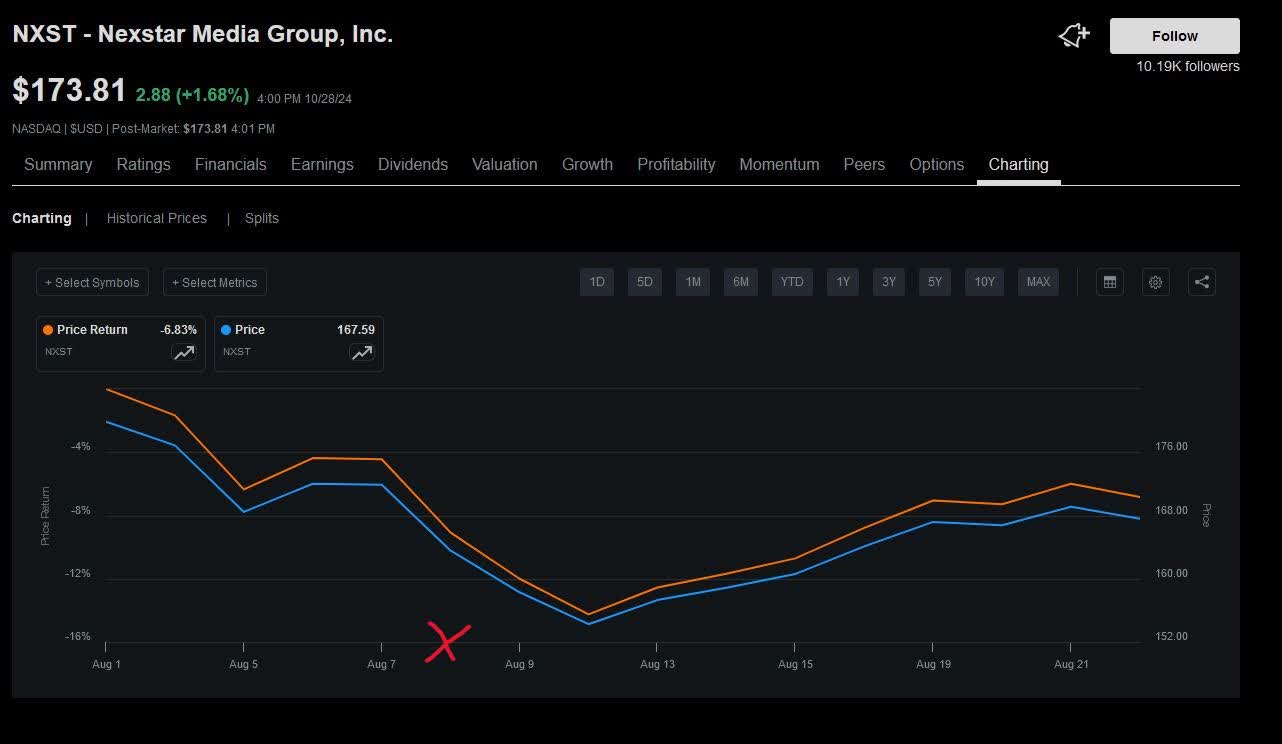Viewport: 1282px width, 744px height.
Task: Click the price alert bell icon
Action: (1073, 36)
